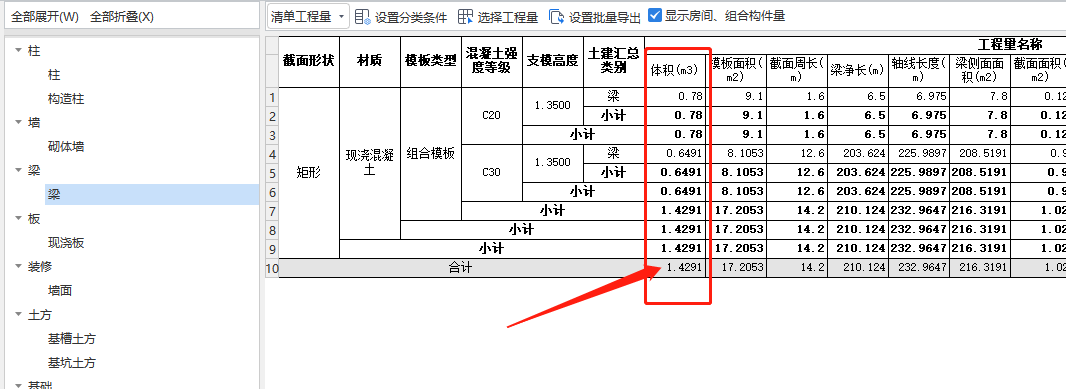The height and width of the screenshot is (389, 1066).
Task: Click row number 1 header
Action: (272, 97)
